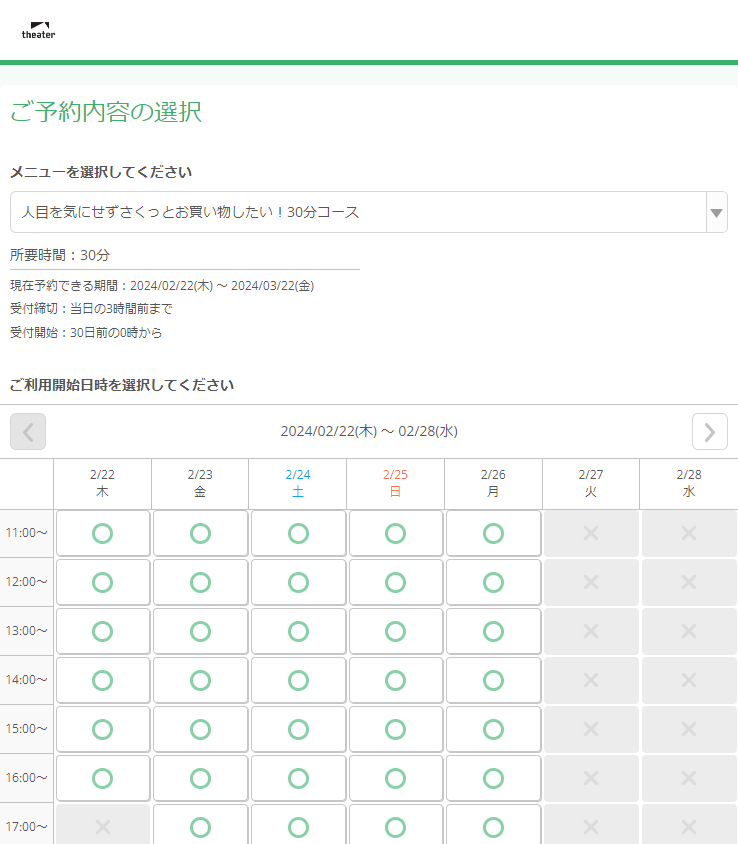Select the 11:00 availability circle on 2/22
738x844 pixels.
tap(102, 533)
